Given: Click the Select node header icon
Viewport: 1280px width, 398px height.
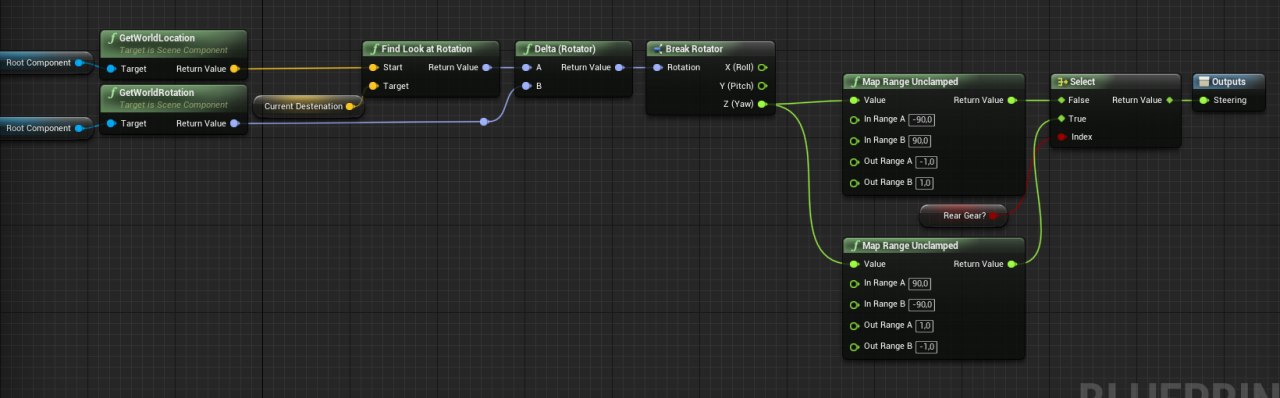Looking at the screenshot, I should [1062, 81].
